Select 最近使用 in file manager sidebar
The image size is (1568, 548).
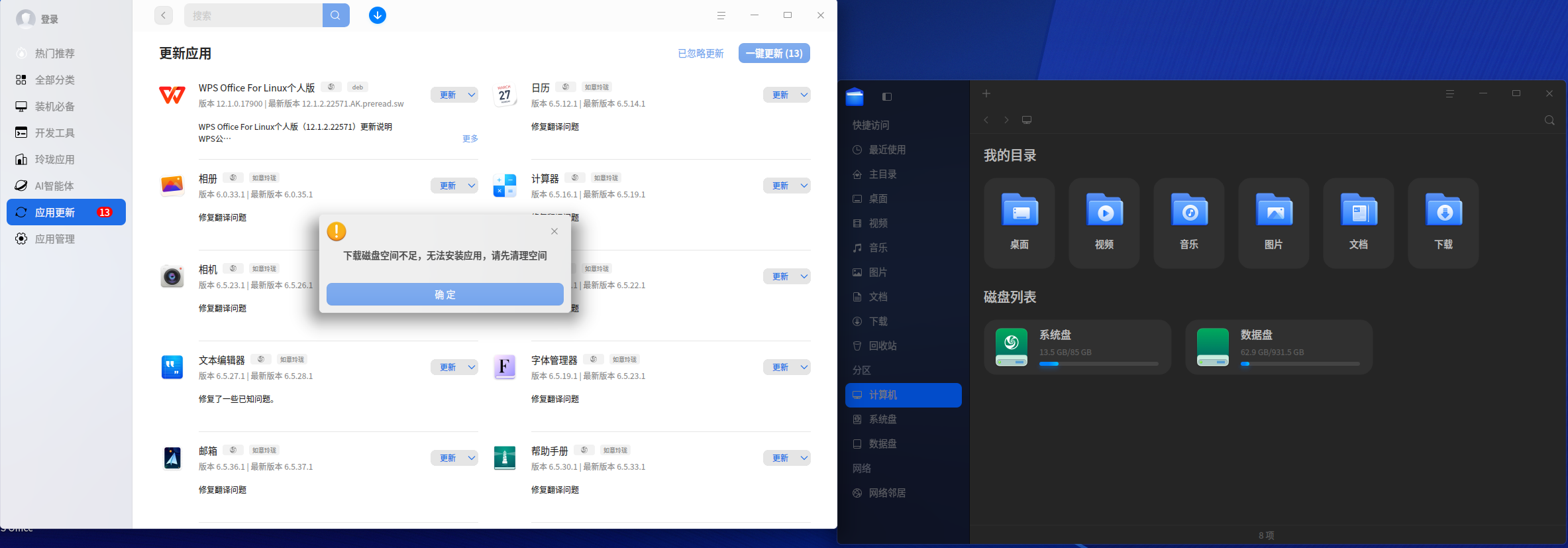click(904, 150)
